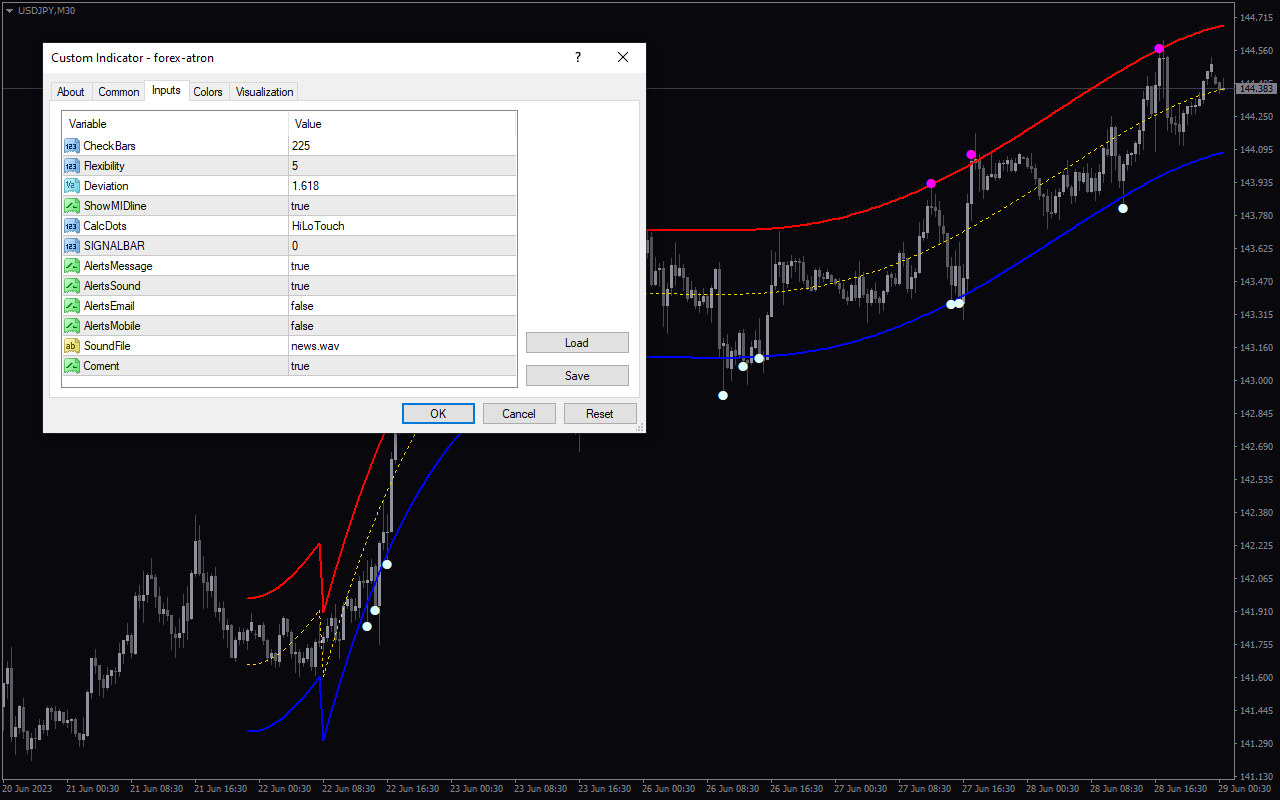The width and height of the screenshot is (1280, 800).
Task: Load an input preset file
Action: (577, 343)
